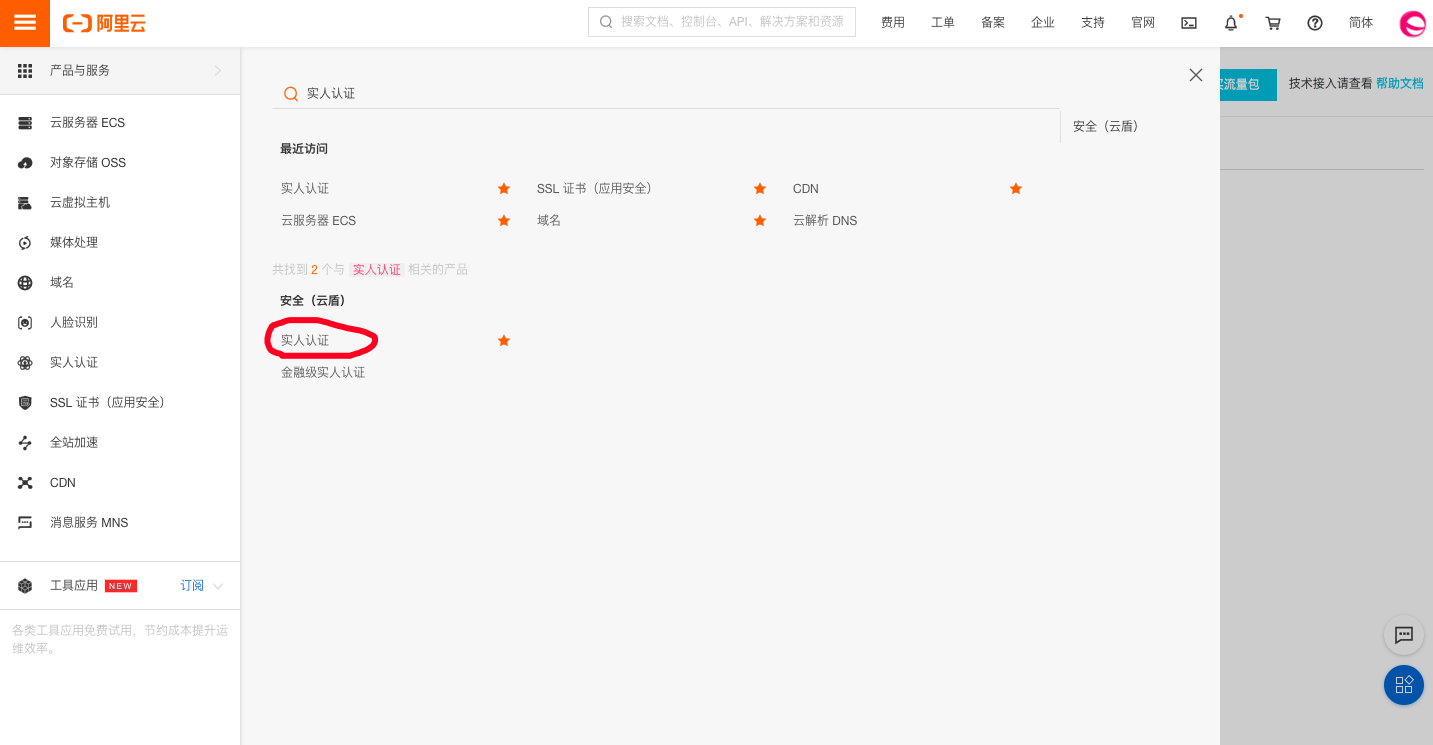Unstar CDN in recent visits

[x=1016, y=189]
